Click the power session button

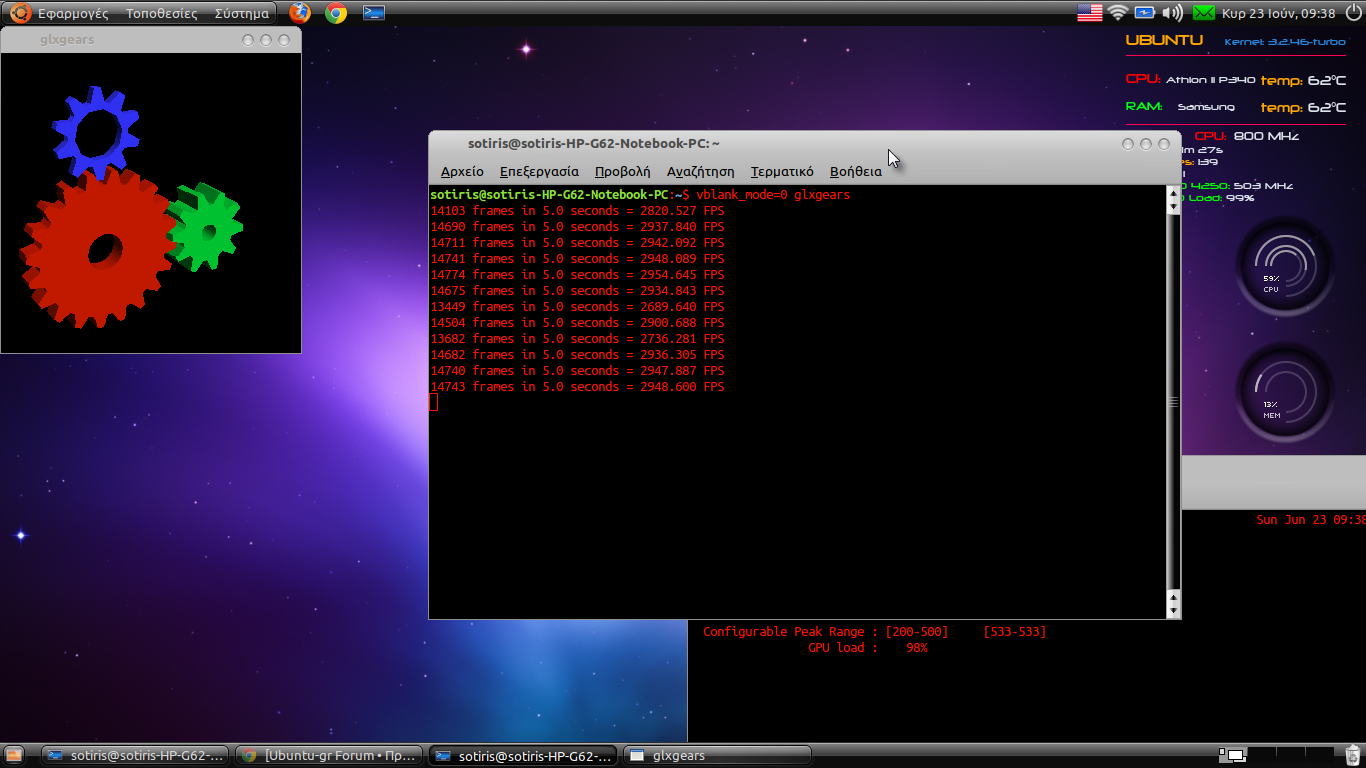[x=1353, y=13]
